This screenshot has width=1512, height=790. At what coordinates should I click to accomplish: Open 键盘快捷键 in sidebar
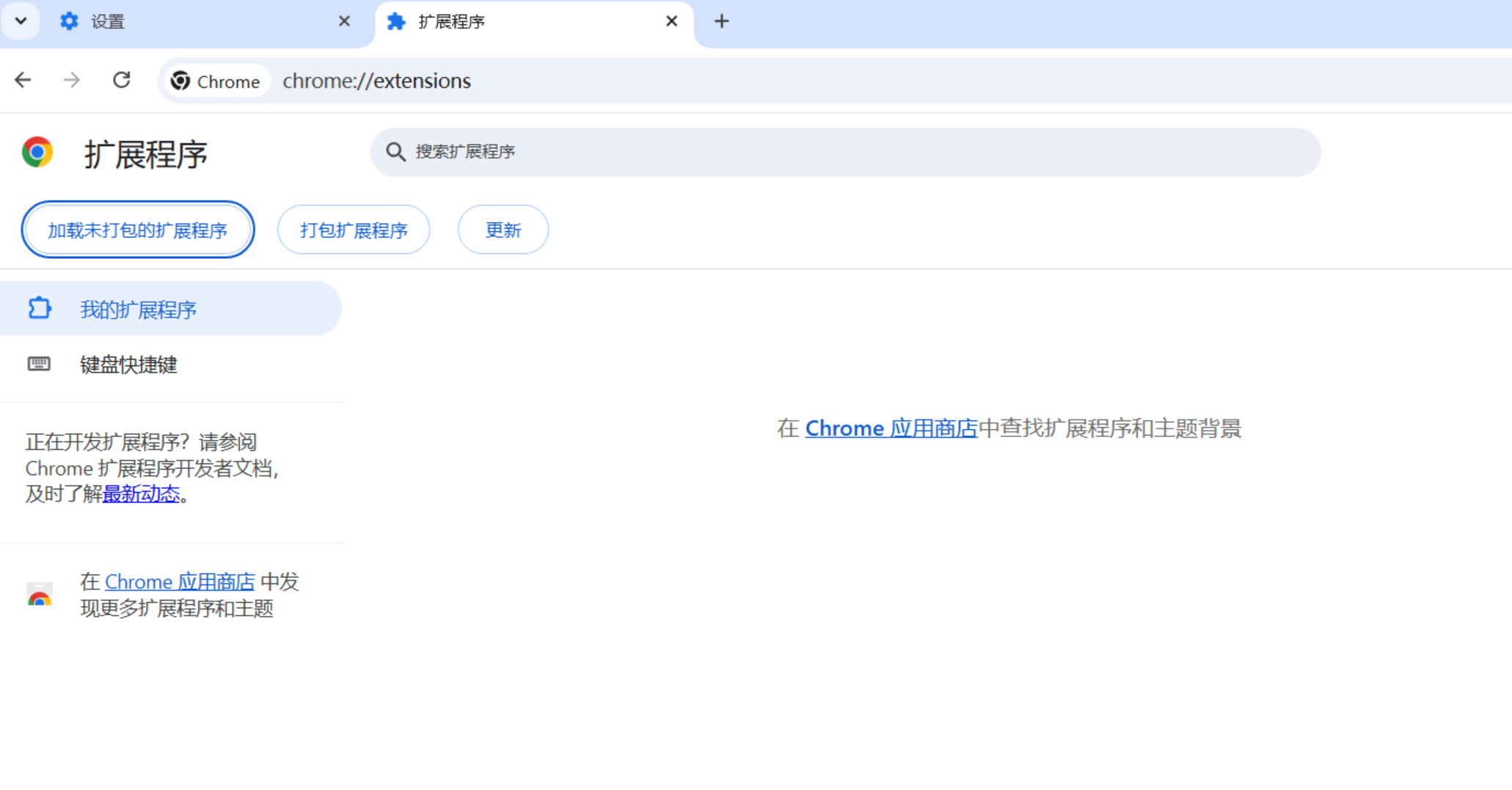(170, 365)
